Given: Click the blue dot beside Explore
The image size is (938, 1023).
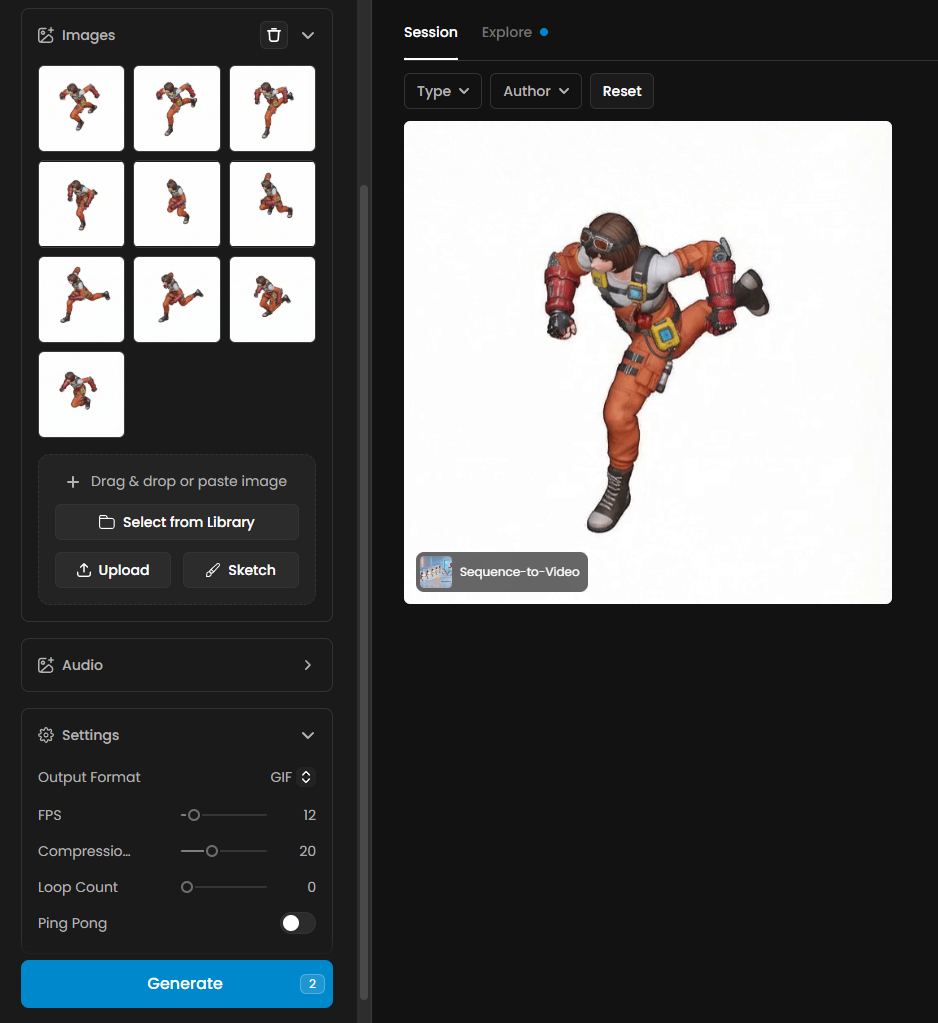Looking at the screenshot, I should tap(544, 32).
